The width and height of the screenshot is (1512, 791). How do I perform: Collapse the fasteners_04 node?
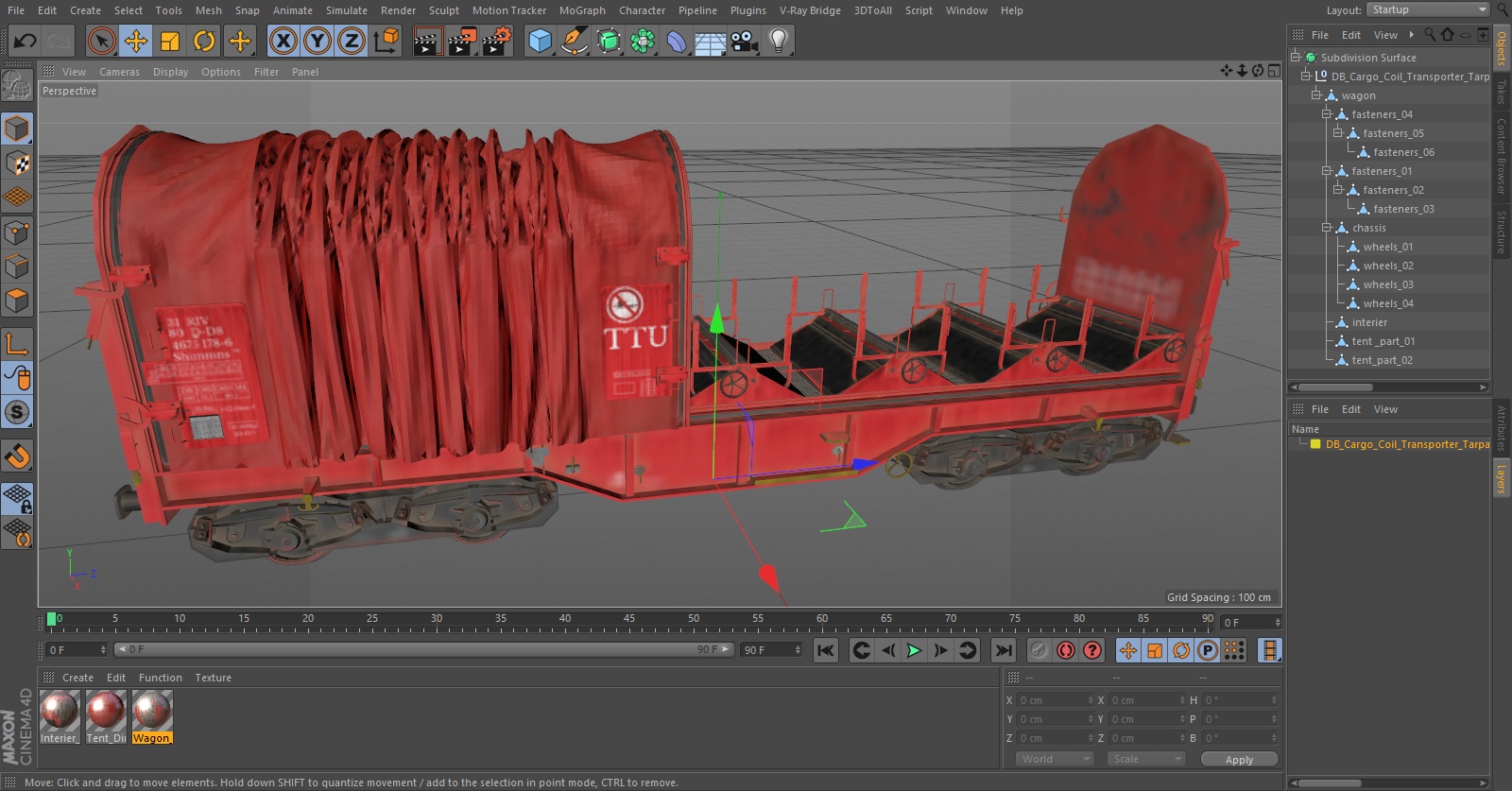click(x=1327, y=113)
